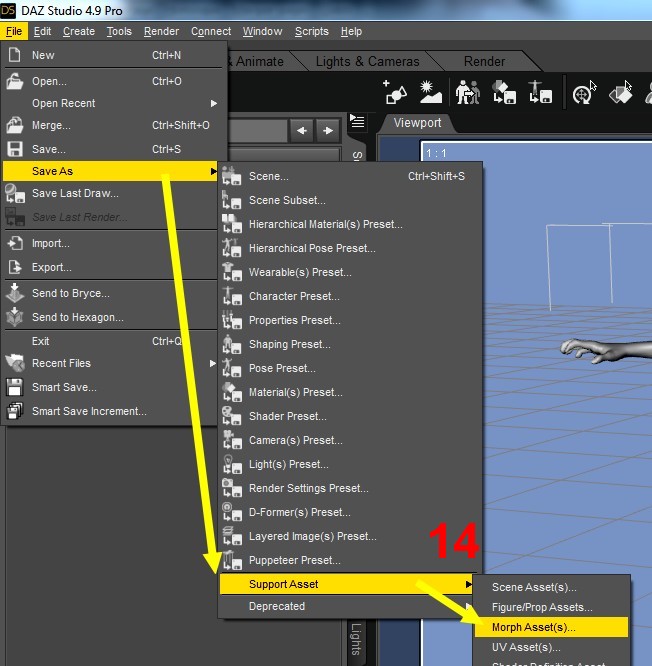Open the Scripts menu
Image resolution: width=652 pixels, height=666 pixels.
pyautogui.click(x=312, y=31)
